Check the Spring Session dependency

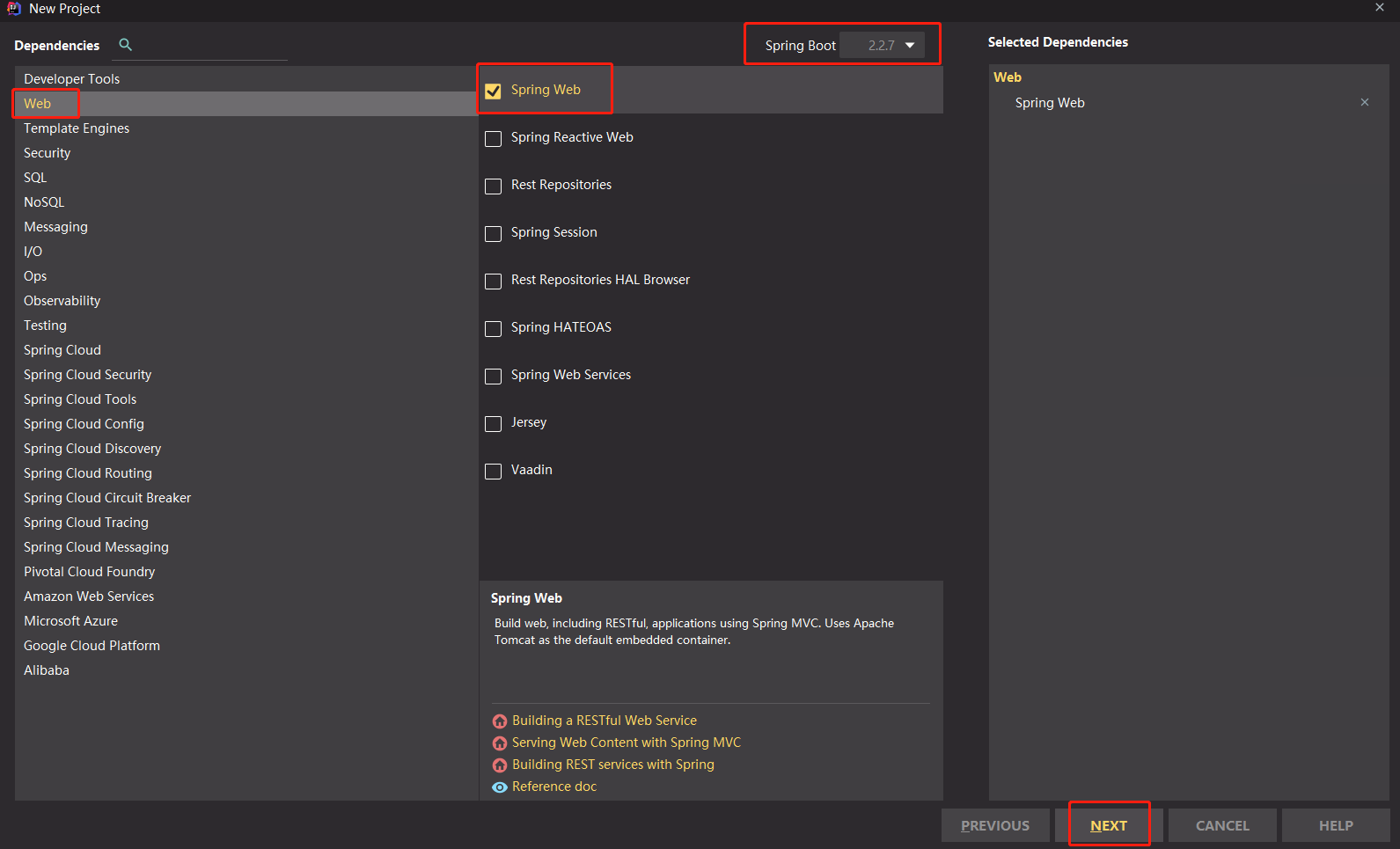(494, 233)
